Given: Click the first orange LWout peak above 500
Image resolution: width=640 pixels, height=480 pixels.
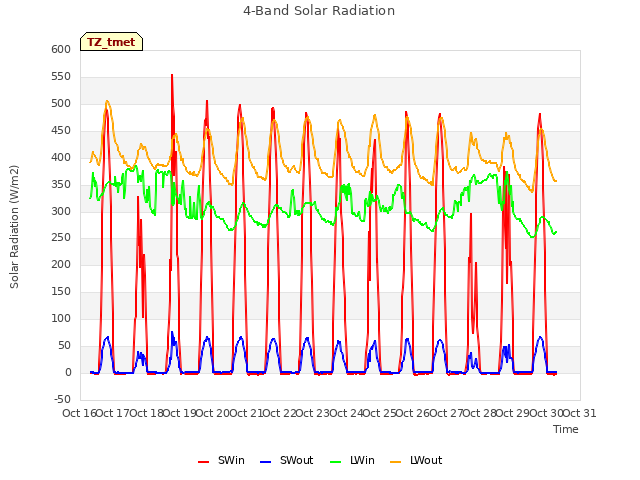Looking at the screenshot, I should point(107,101).
